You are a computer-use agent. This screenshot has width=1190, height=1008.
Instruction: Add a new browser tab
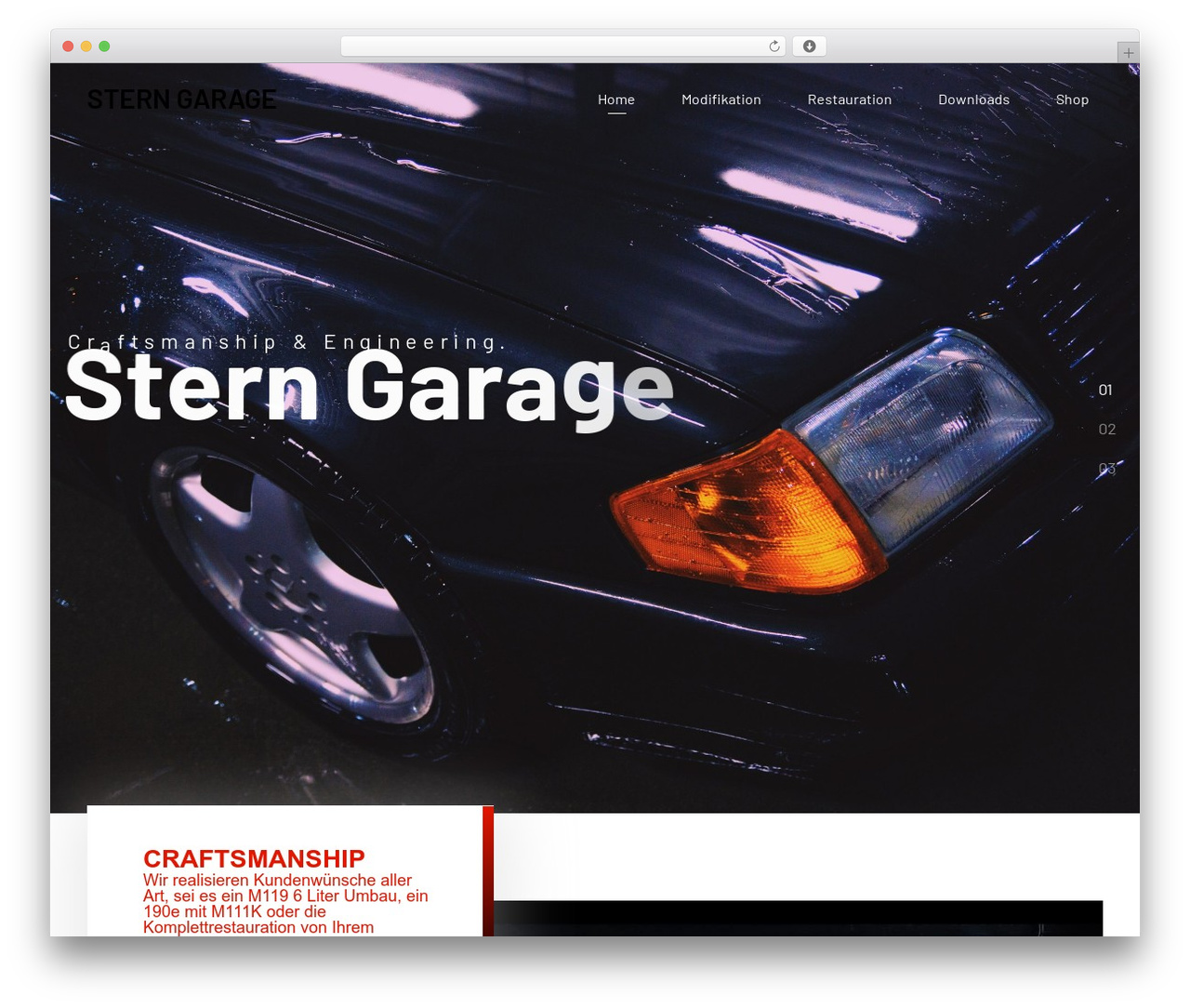click(1128, 53)
